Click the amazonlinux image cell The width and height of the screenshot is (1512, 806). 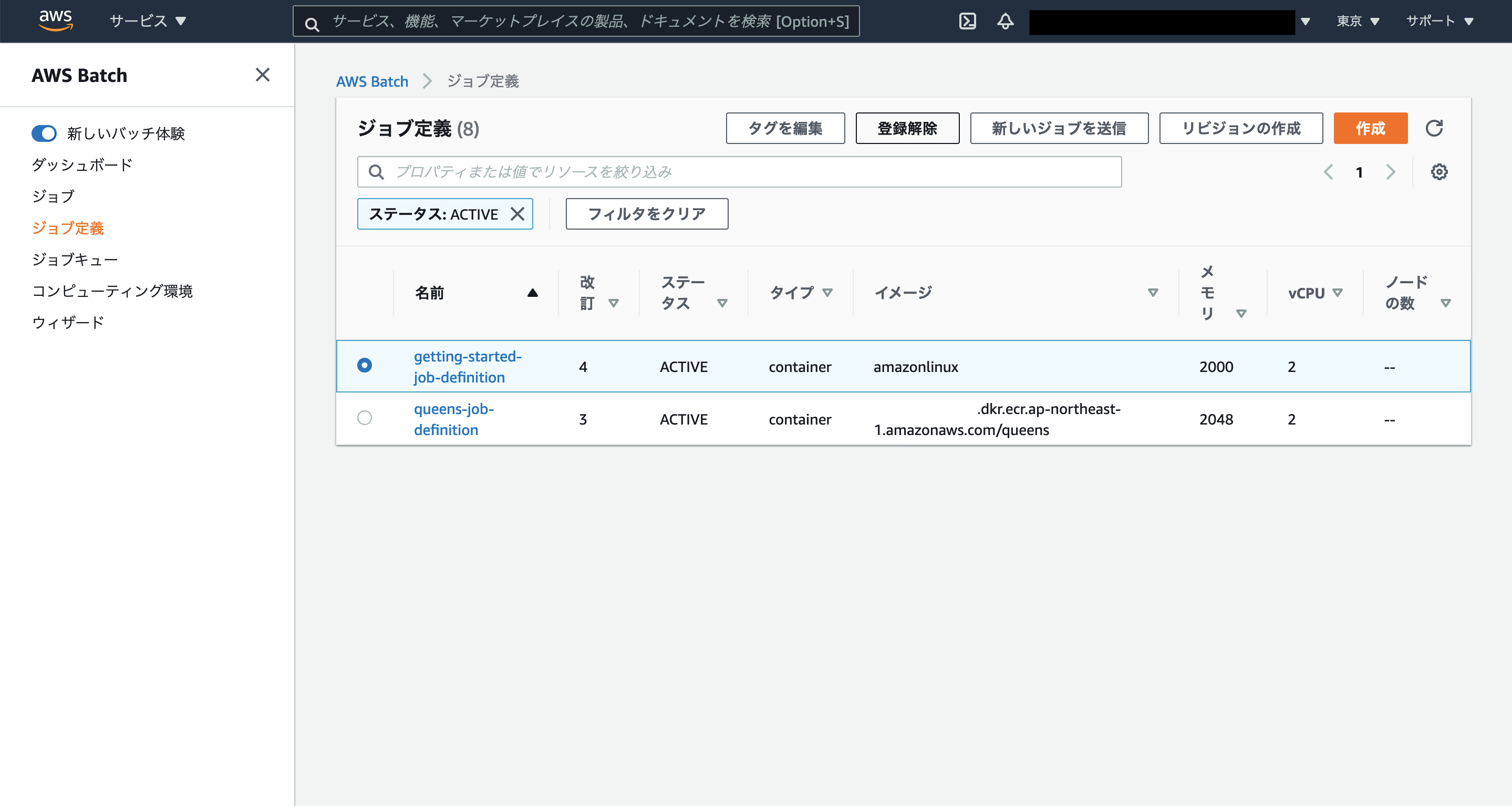coord(916,366)
